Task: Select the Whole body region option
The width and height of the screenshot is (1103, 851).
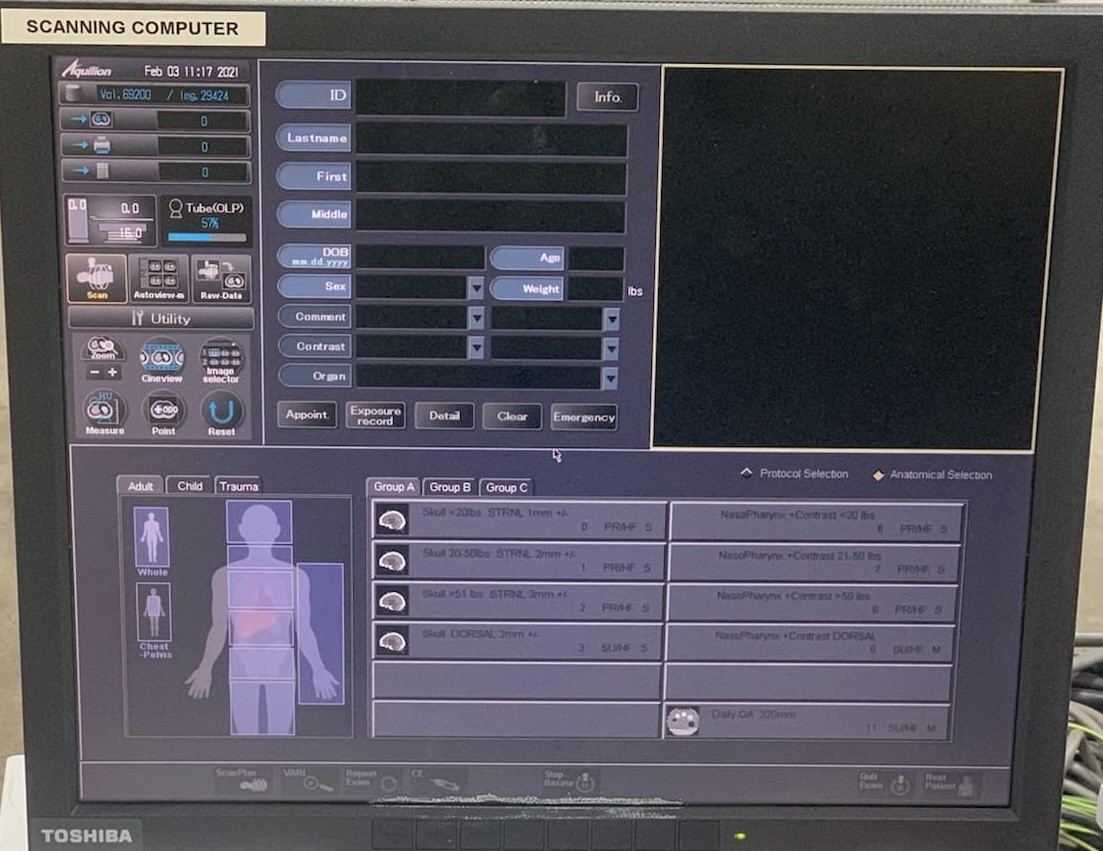Action: coord(152,540)
